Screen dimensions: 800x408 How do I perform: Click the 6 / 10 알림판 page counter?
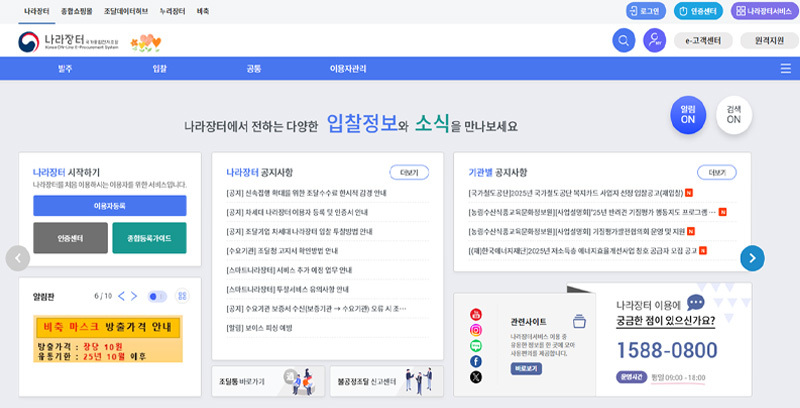[x=103, y=296]
